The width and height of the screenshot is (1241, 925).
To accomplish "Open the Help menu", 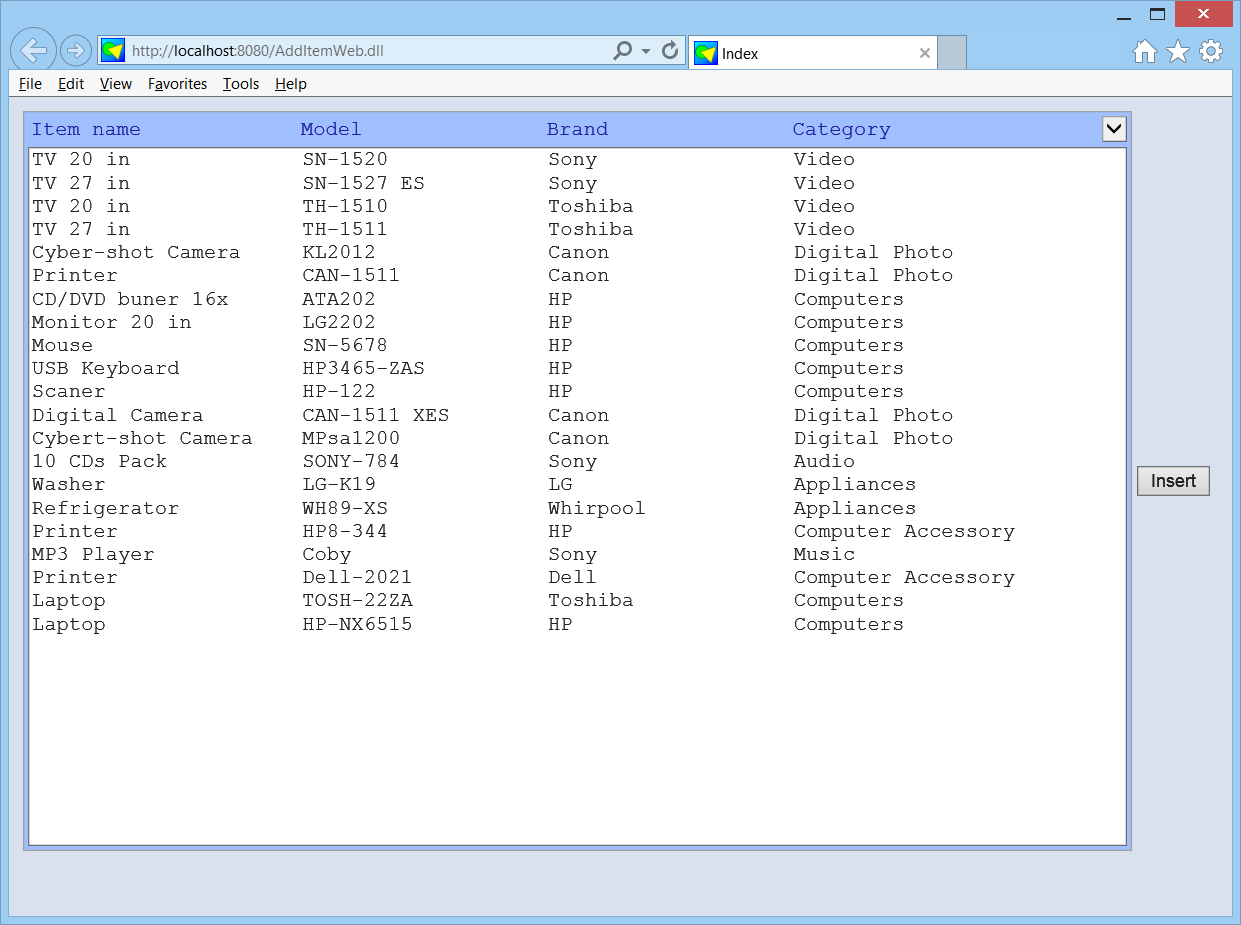I will (291, 84).
